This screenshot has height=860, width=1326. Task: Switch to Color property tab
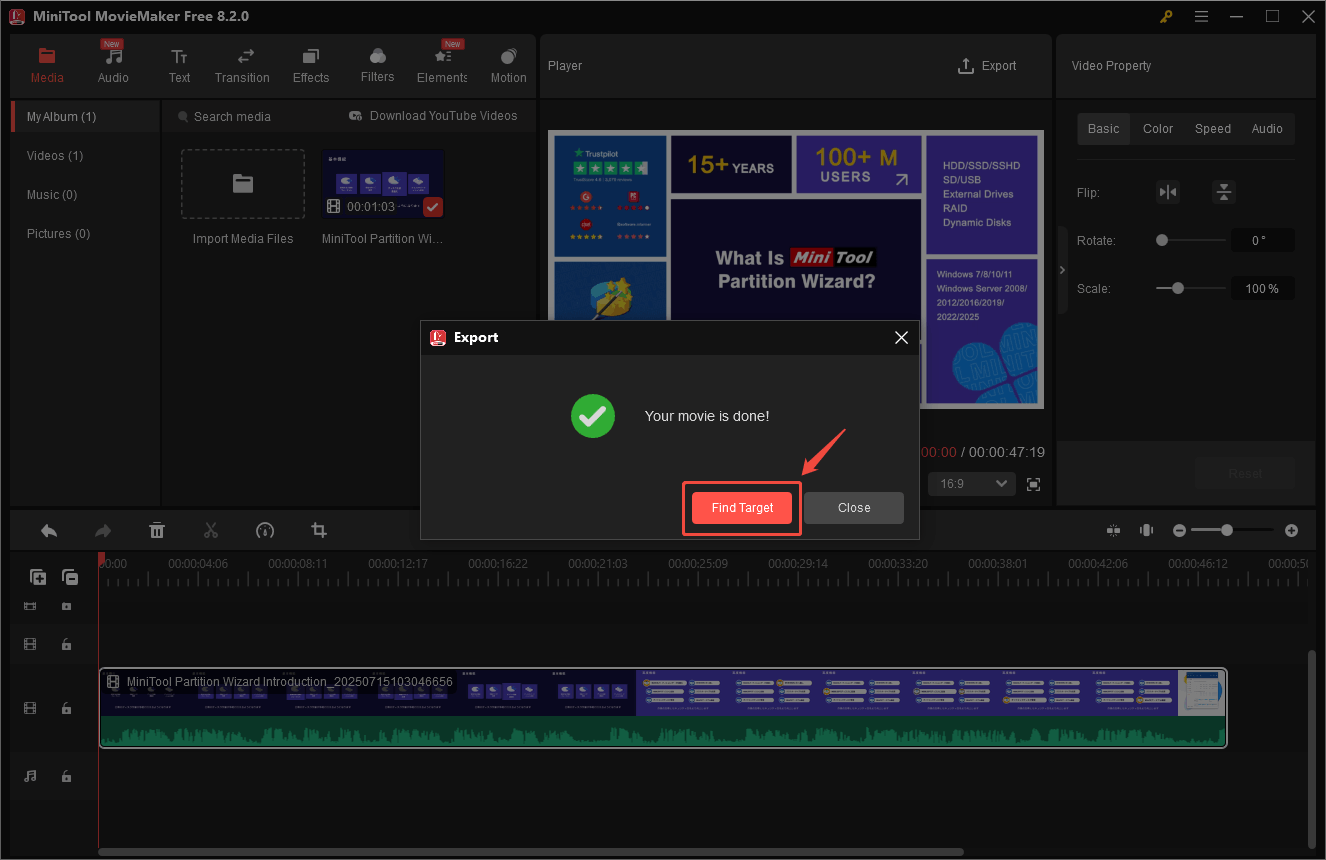click(1158, 129)
